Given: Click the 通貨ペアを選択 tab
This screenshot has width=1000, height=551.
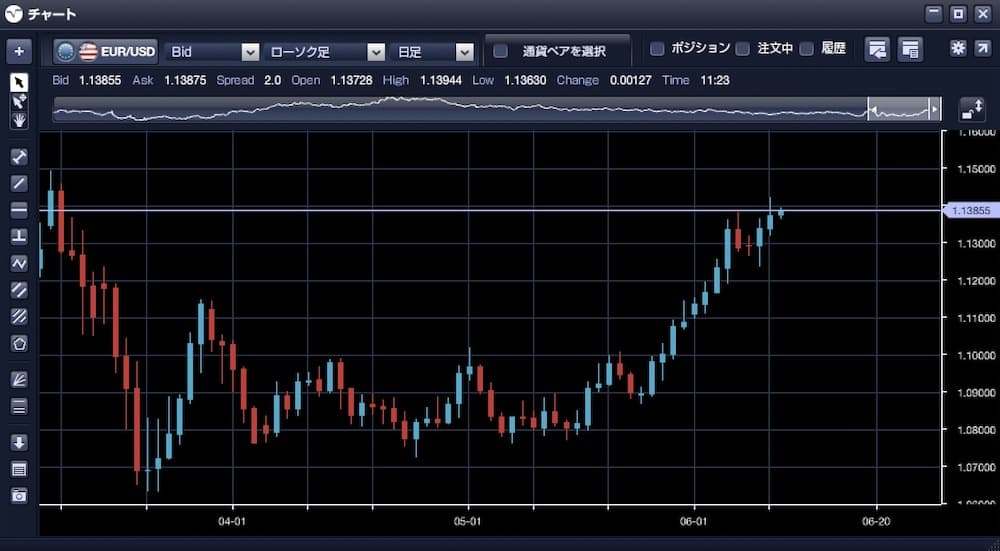Looking at the screenshot, I should coord(558,50).
